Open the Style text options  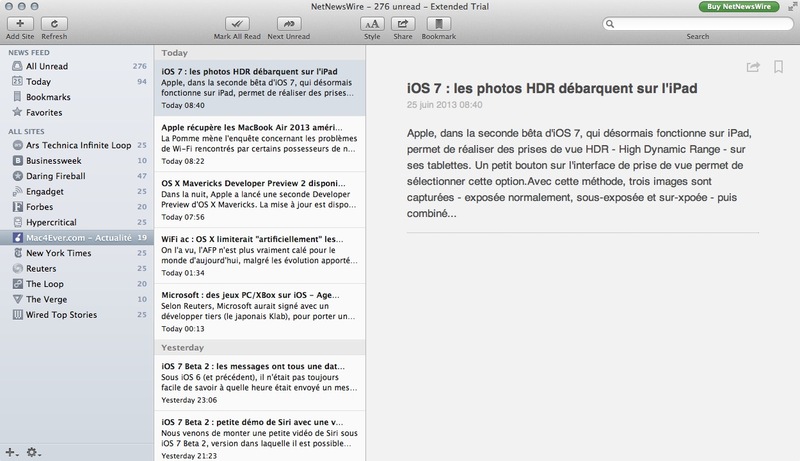pyautogui.click(x=372, y=23)
